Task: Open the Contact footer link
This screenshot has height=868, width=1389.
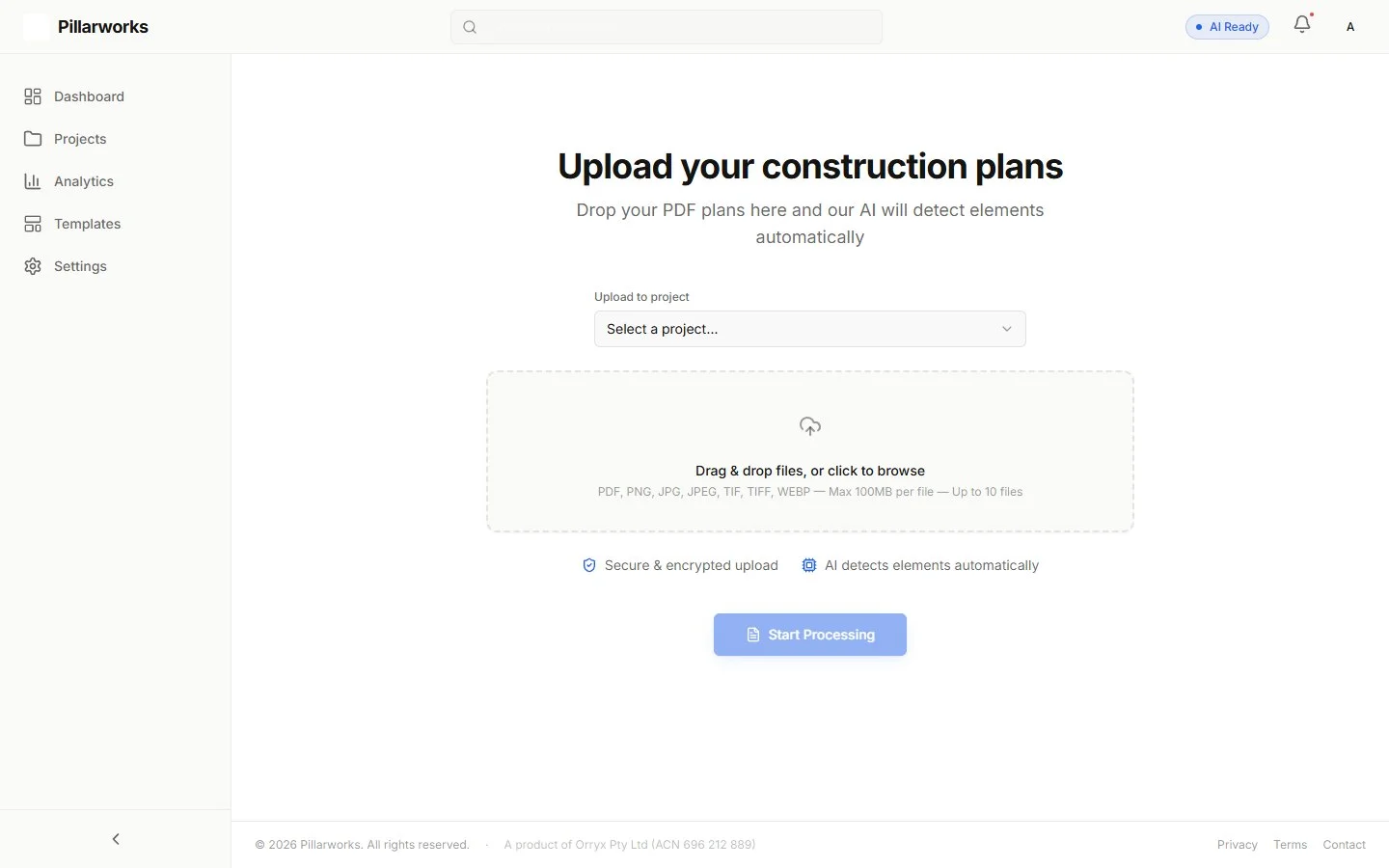Action: 1345,845
